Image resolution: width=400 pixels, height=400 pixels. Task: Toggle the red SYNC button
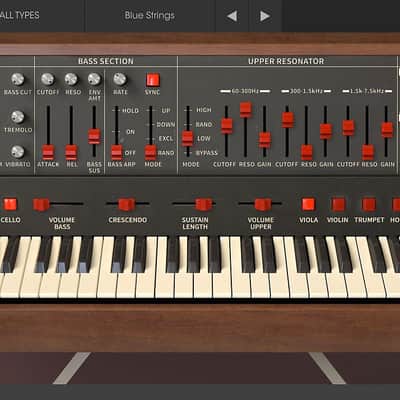153,80
